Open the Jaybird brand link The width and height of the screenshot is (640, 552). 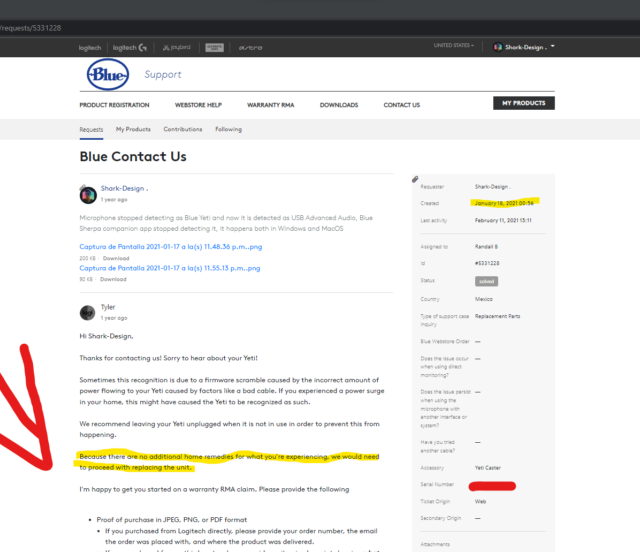(176, 47)
